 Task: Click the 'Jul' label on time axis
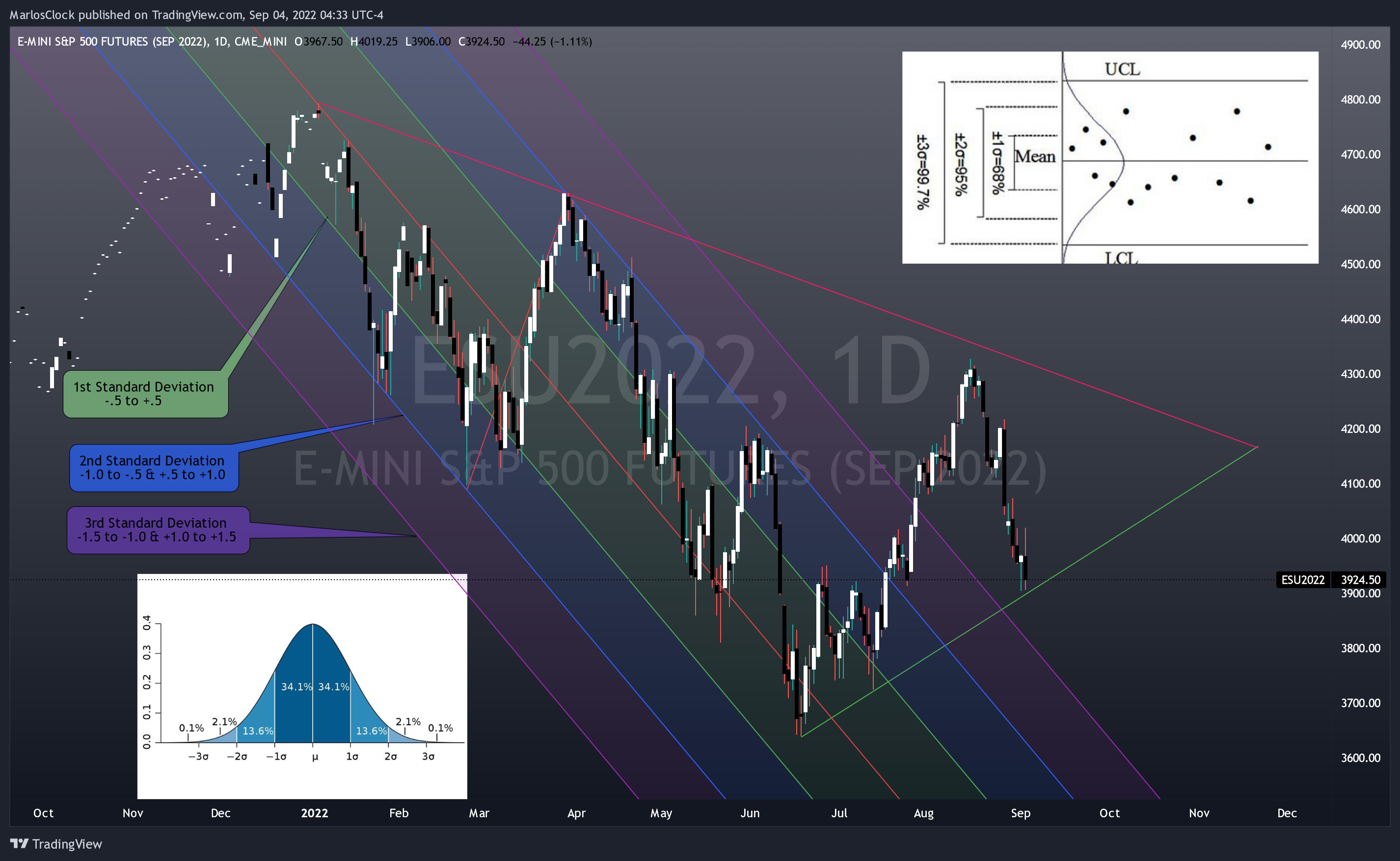pos(839,813)
